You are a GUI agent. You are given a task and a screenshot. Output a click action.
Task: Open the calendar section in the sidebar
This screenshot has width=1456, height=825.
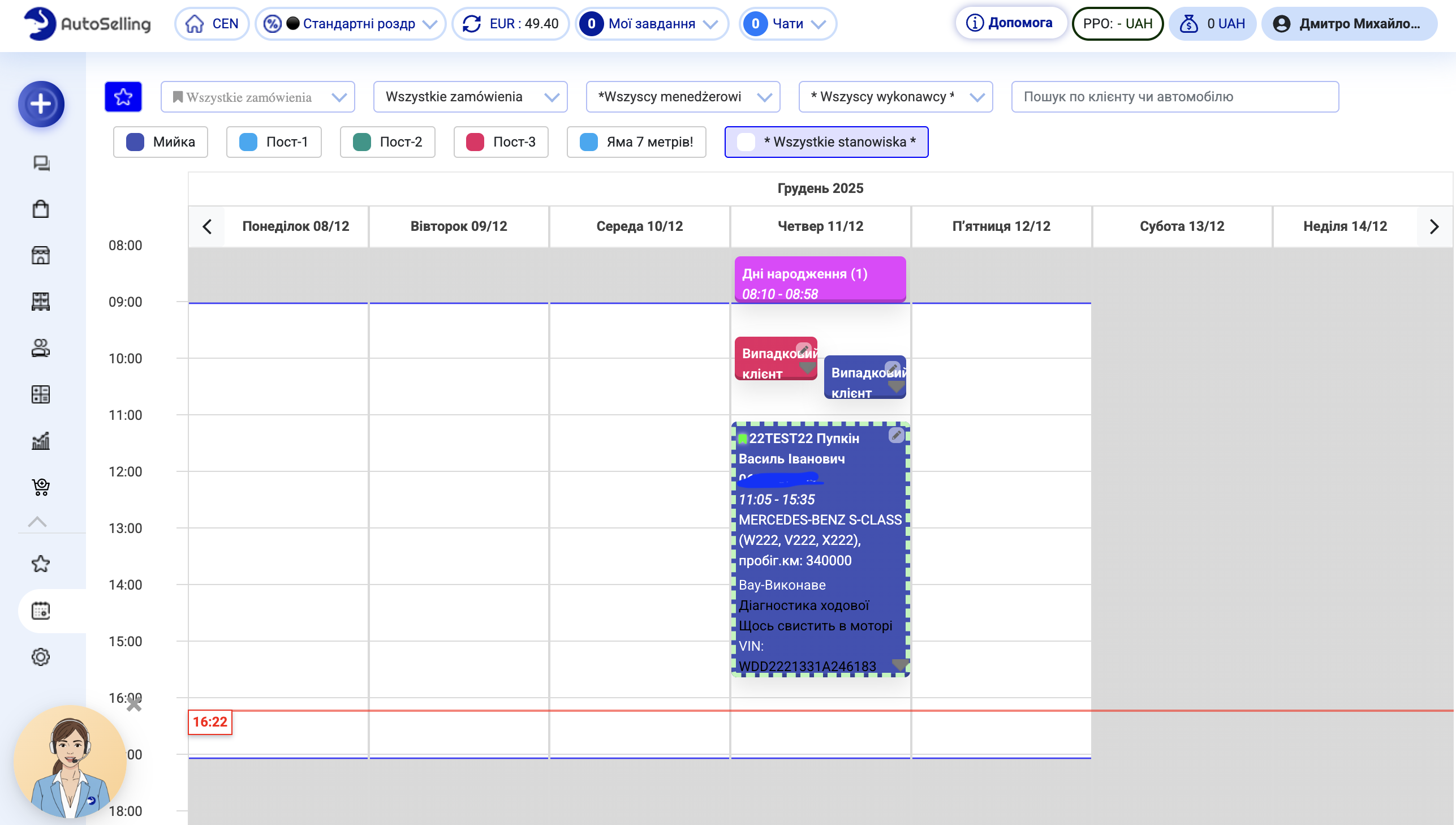(41, 611)
